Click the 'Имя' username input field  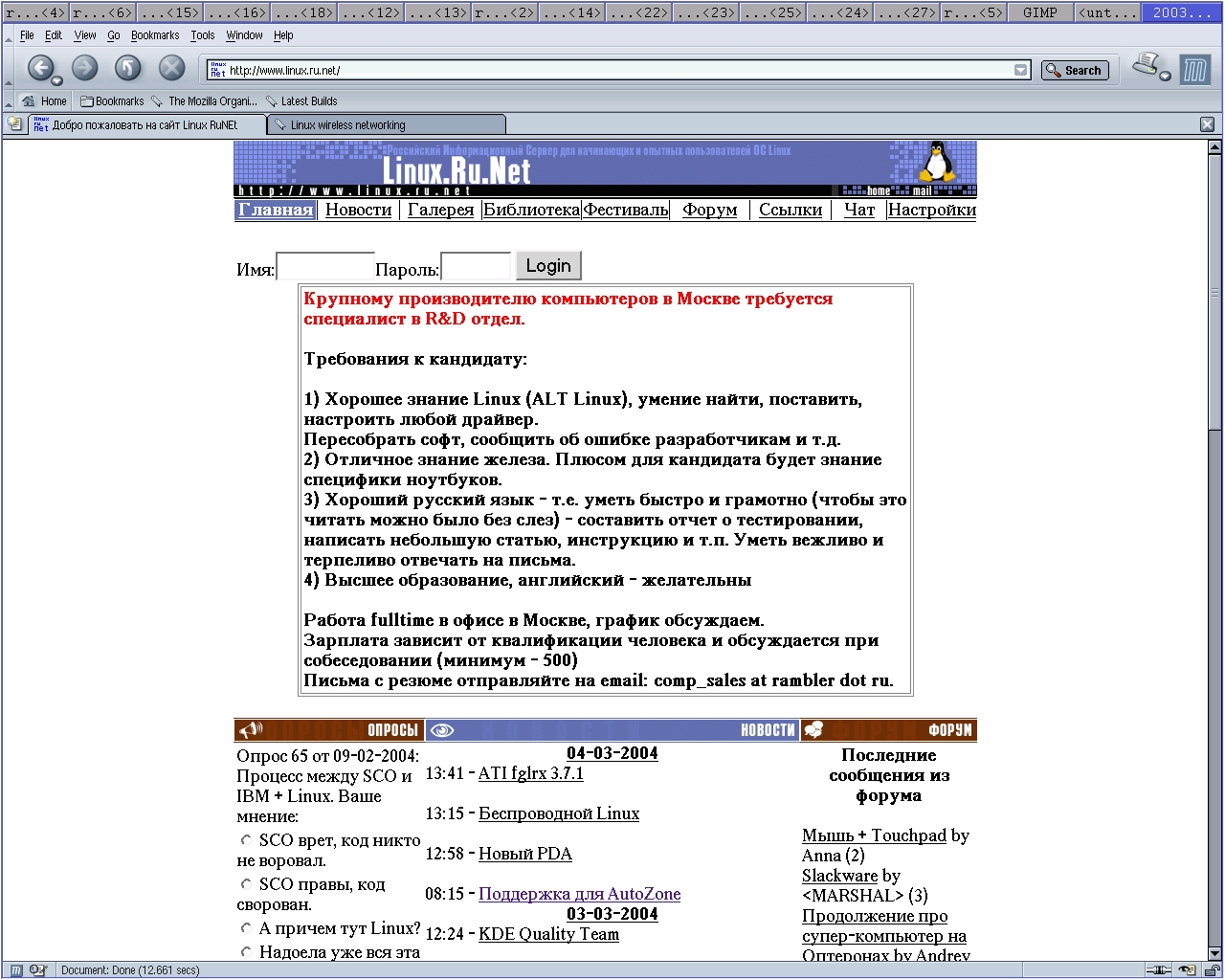325,267
